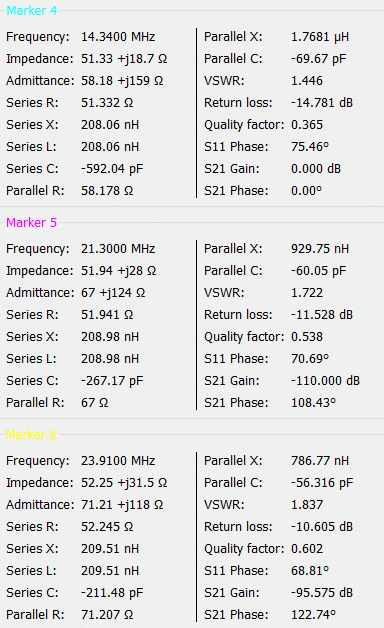Select Marker 4 frequency value 14.3400 MHz
Screen dimensions: 384x628
coord(118,37)
